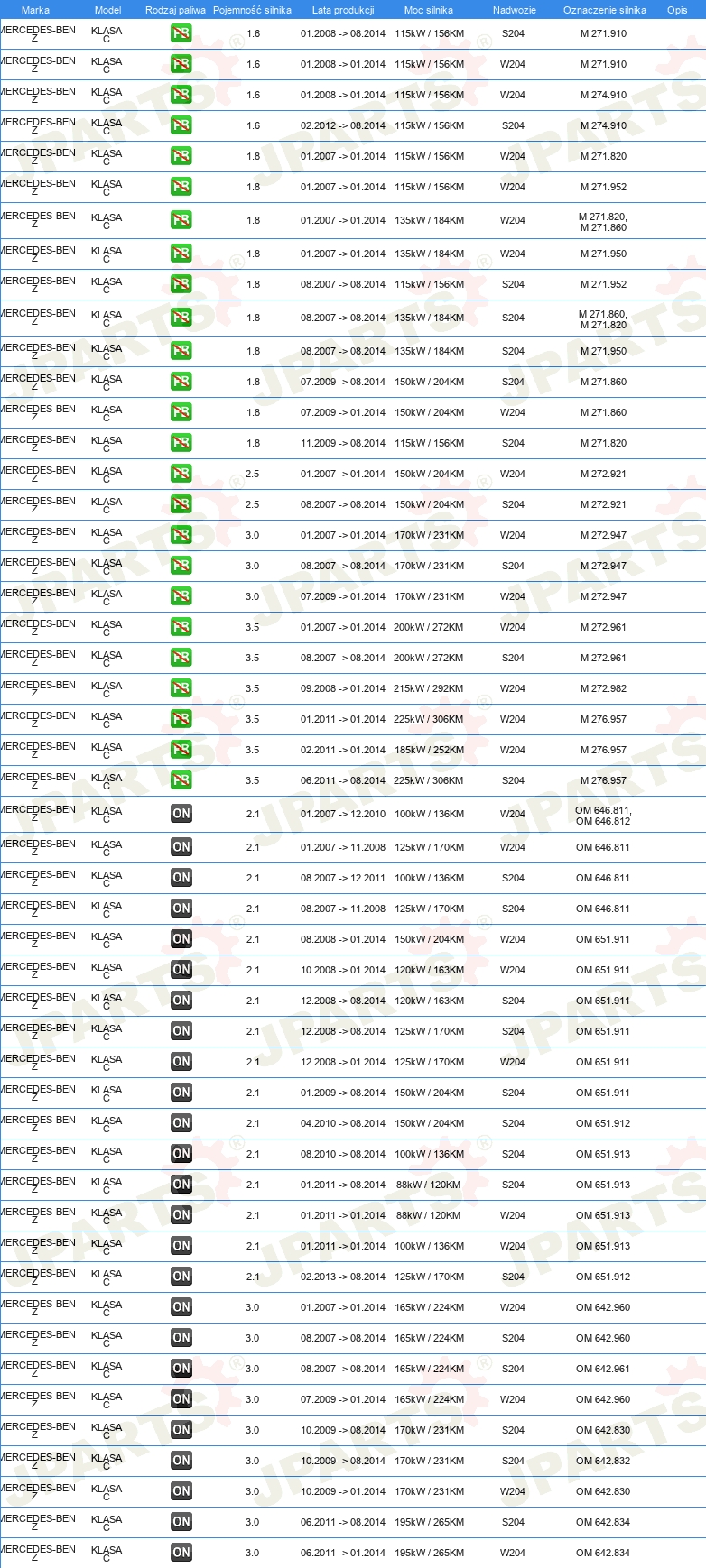The width and height of the screenshot is (706, 1568).
Task: Click the Marka column header
Action: click(x=35, y=10)
